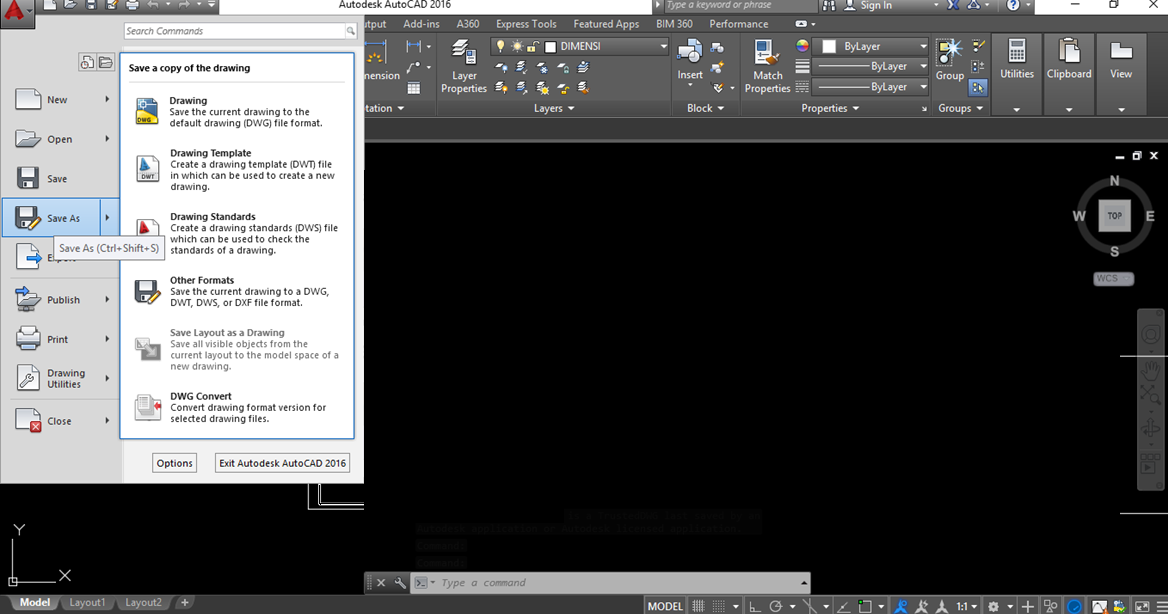
Task: Open the AutoCAD application menu button
Action: pos(16,12)
